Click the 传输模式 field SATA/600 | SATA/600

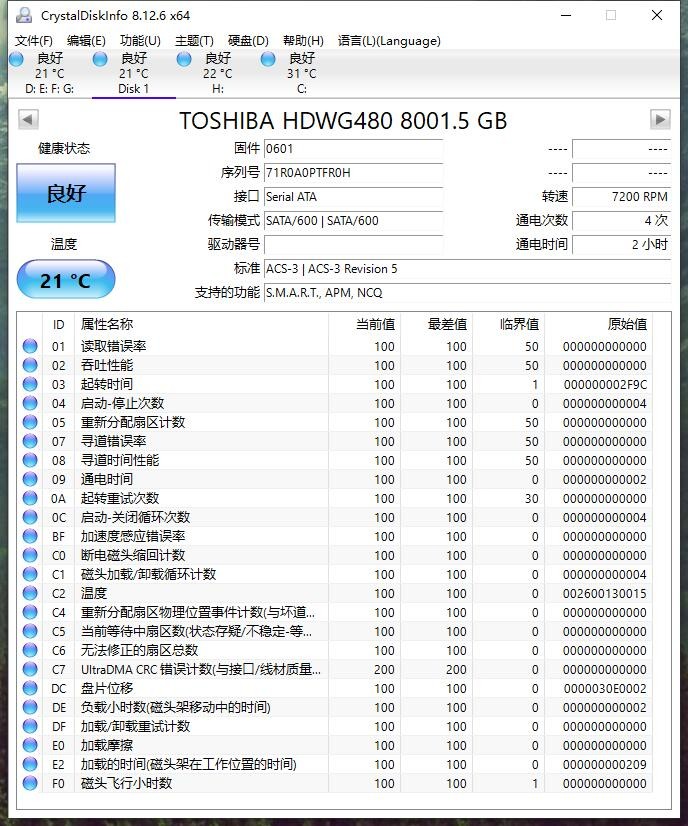(353, 221)
